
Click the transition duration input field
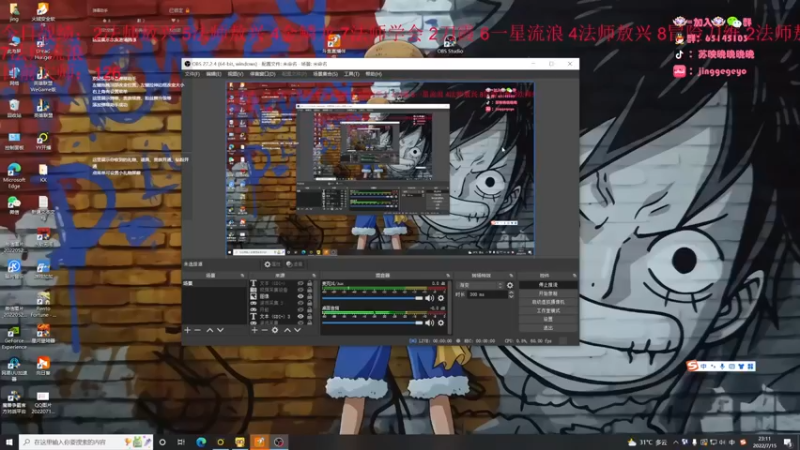point(486,294)
